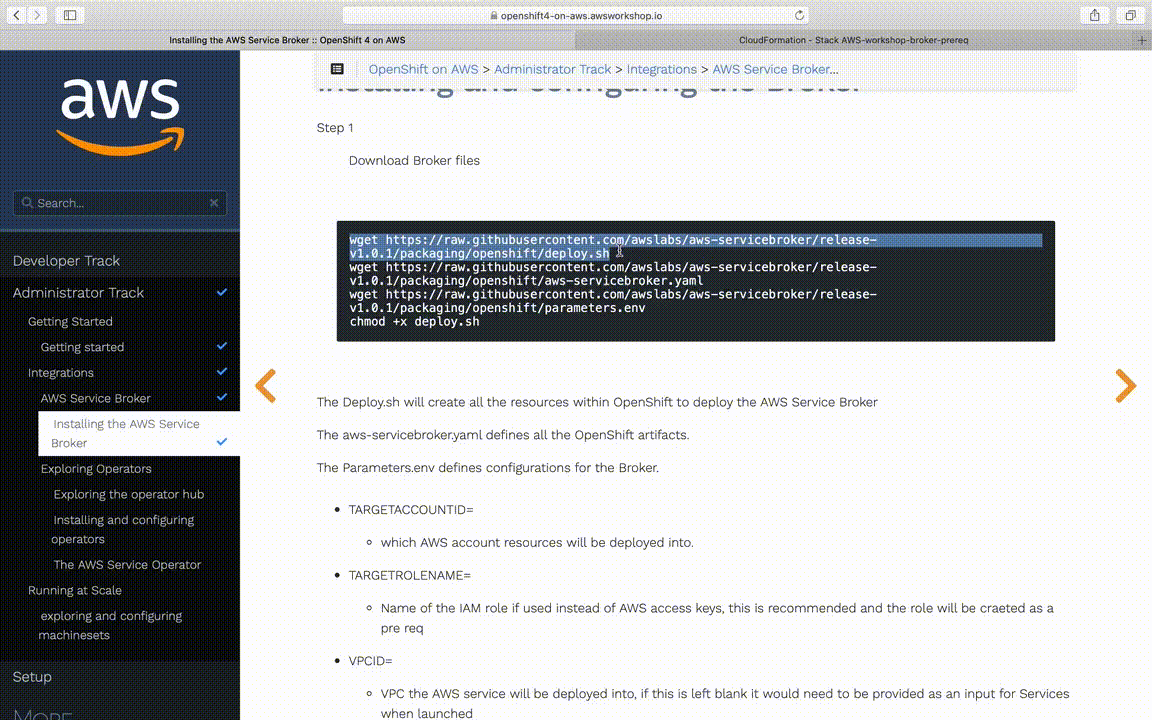This screenshot has height=720, width=1152.
Task: Click the chmod +x deploy.sh line
Action: click(x=414, y=322)
